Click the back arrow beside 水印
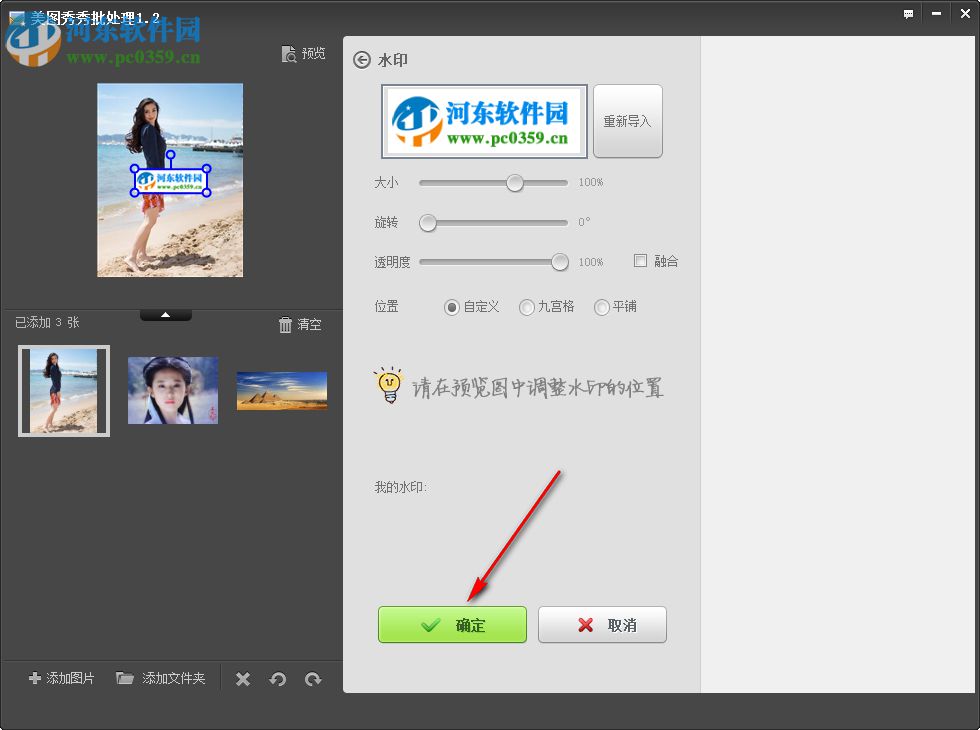This screenshot has height=730, width=980. point(360,60)
